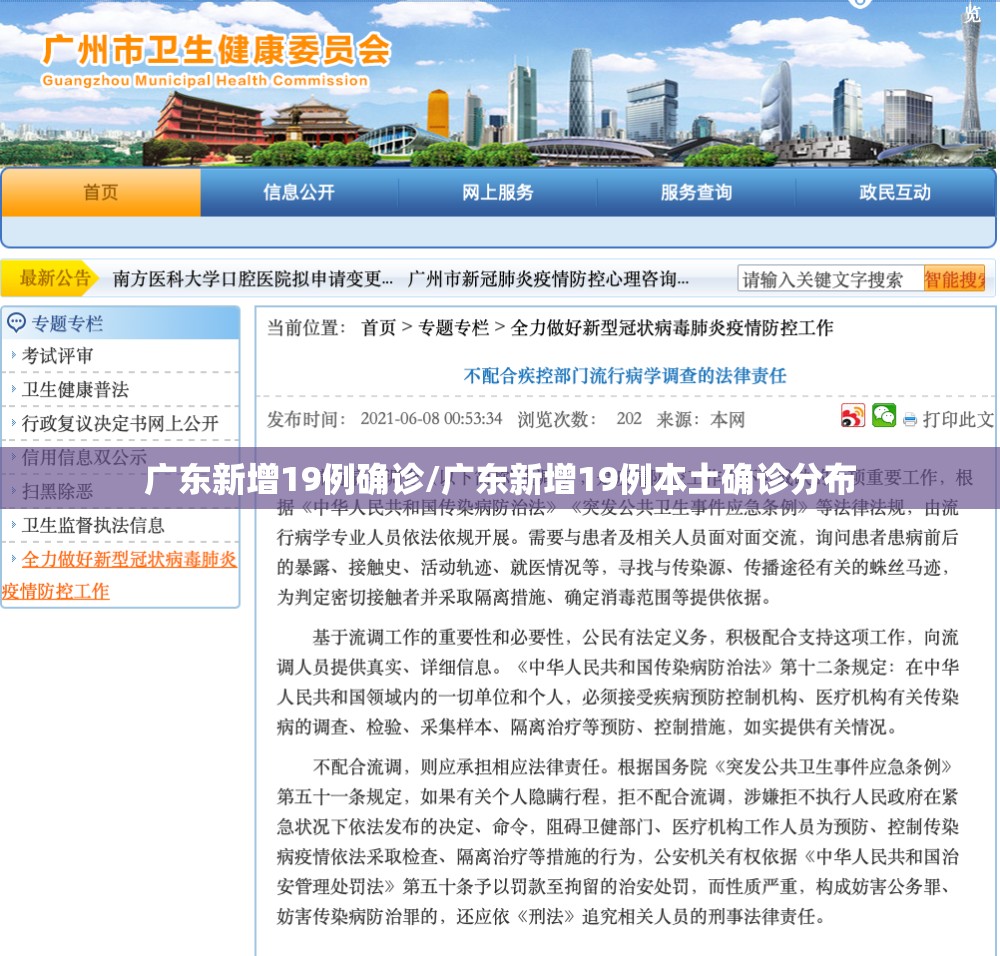The height and width of the screenshot is (956, 1000).
Task: Go to 专题专栏 in the breadcrumb
Action: coord(453,328)
